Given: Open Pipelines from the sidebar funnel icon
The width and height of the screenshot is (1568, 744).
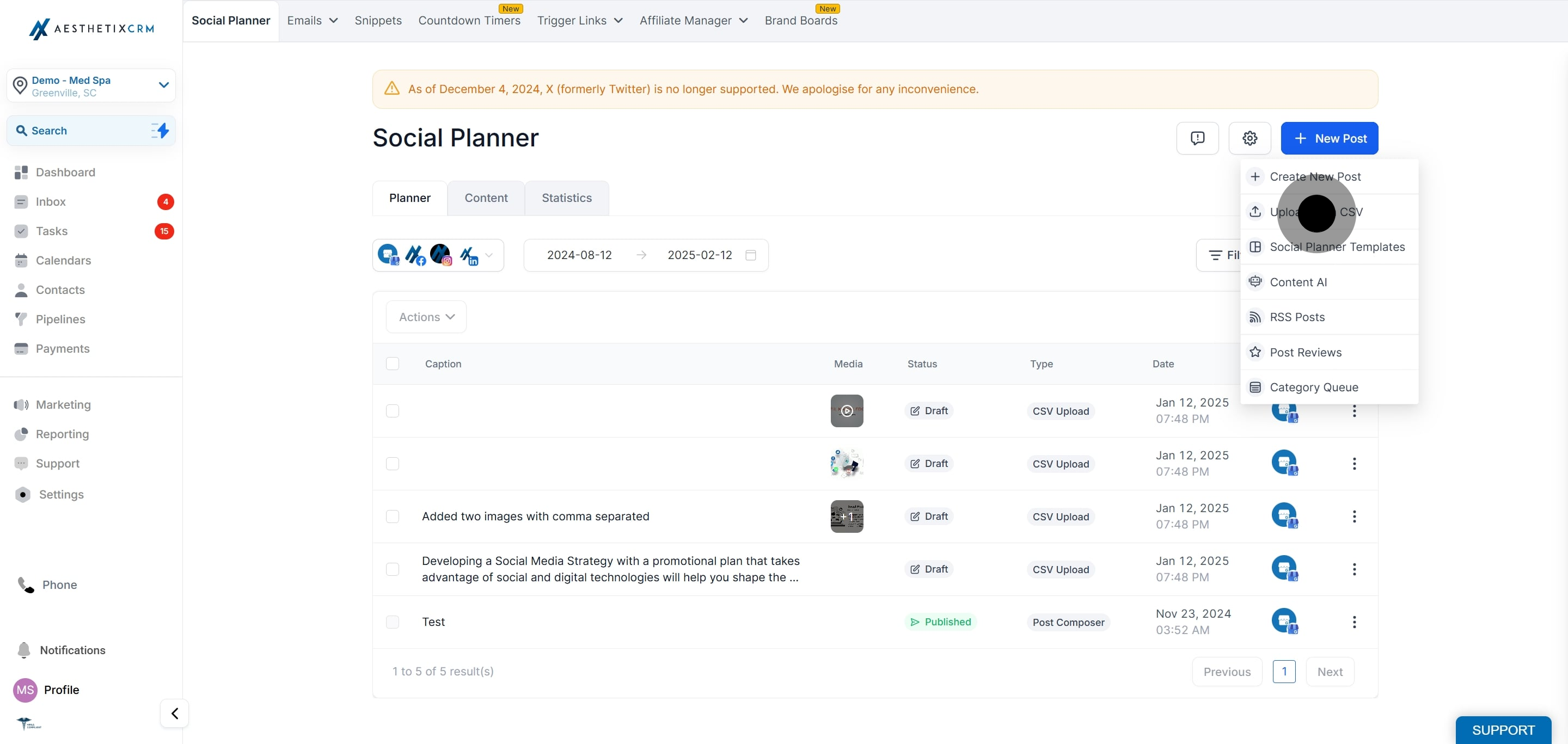Looking at the screenshot, I should pyautogui.click(x=21, y=319).
